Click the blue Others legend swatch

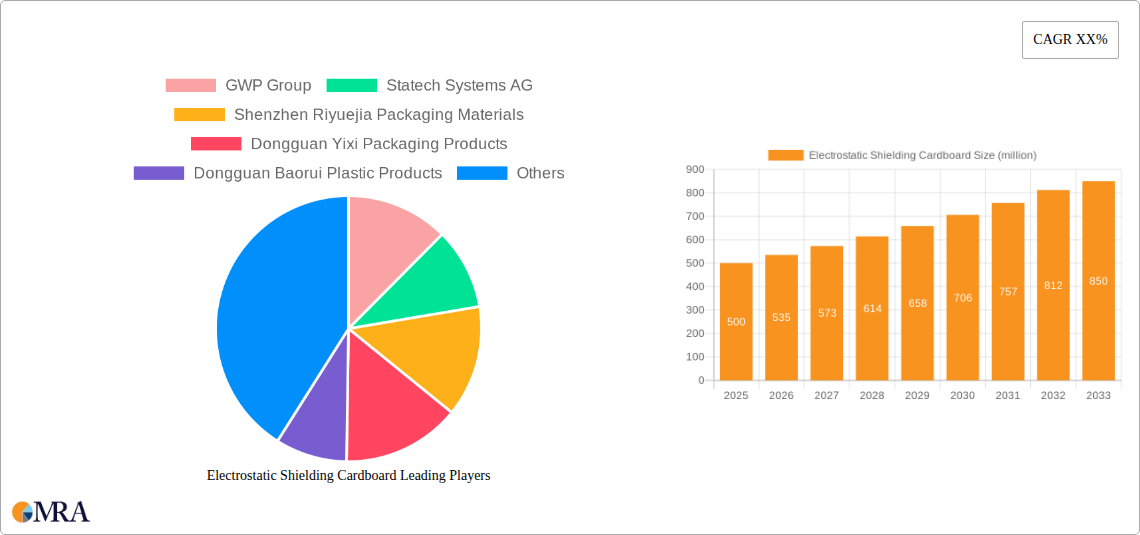[482, 173]
